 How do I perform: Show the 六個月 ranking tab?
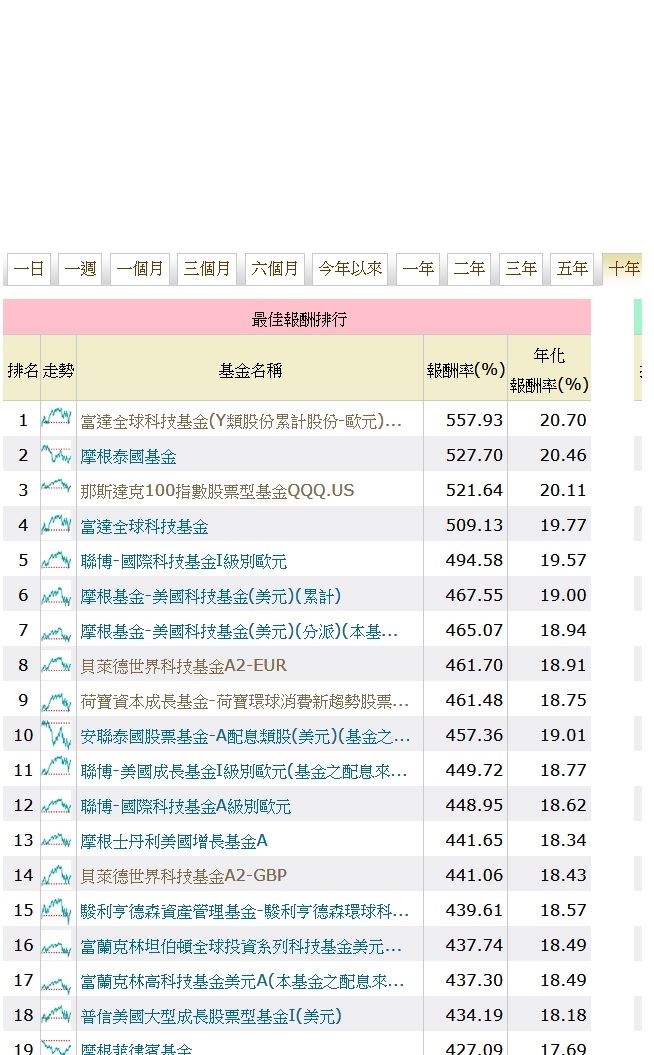point(275,269)
